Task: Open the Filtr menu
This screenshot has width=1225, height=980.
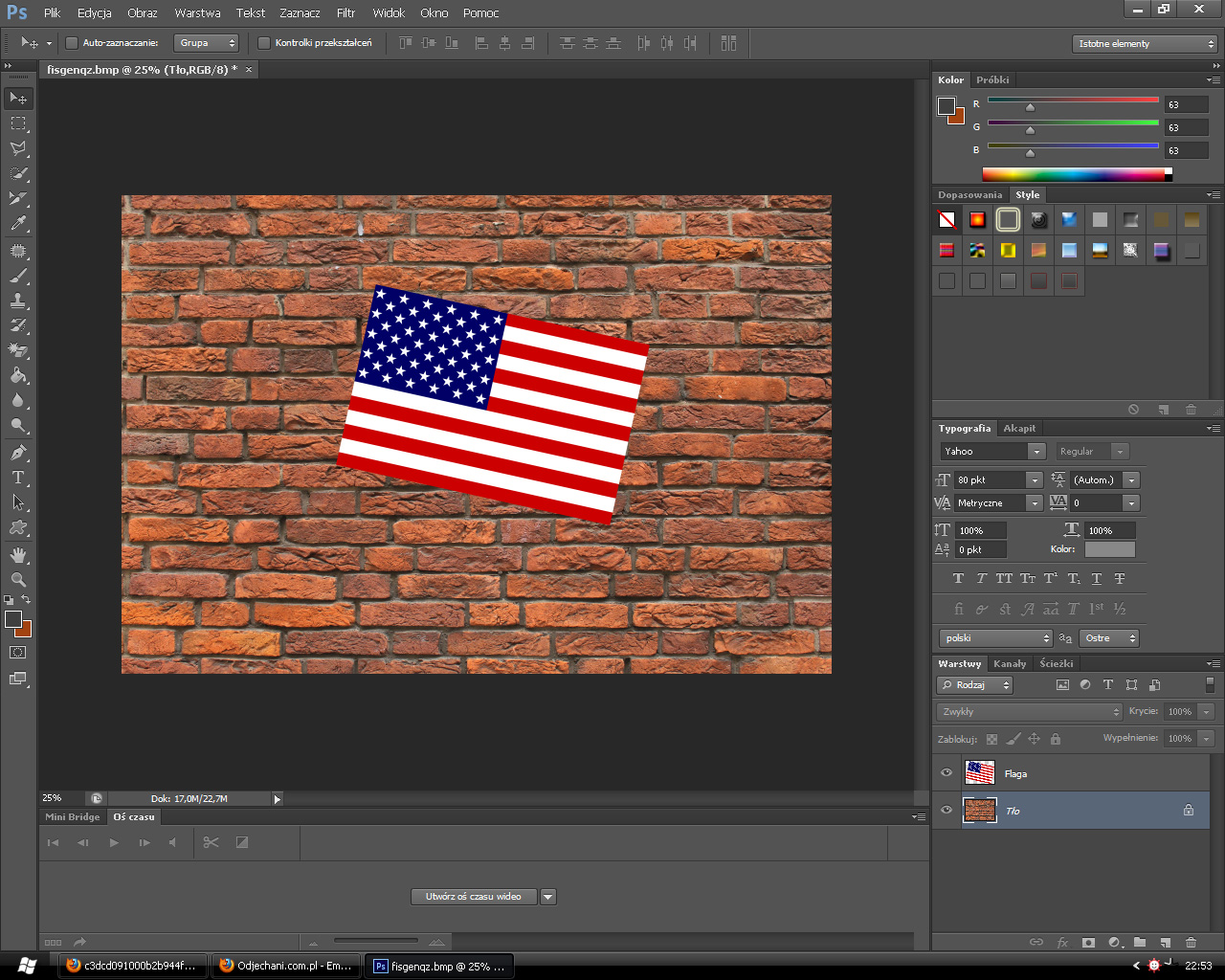Action: coord(345,12)
